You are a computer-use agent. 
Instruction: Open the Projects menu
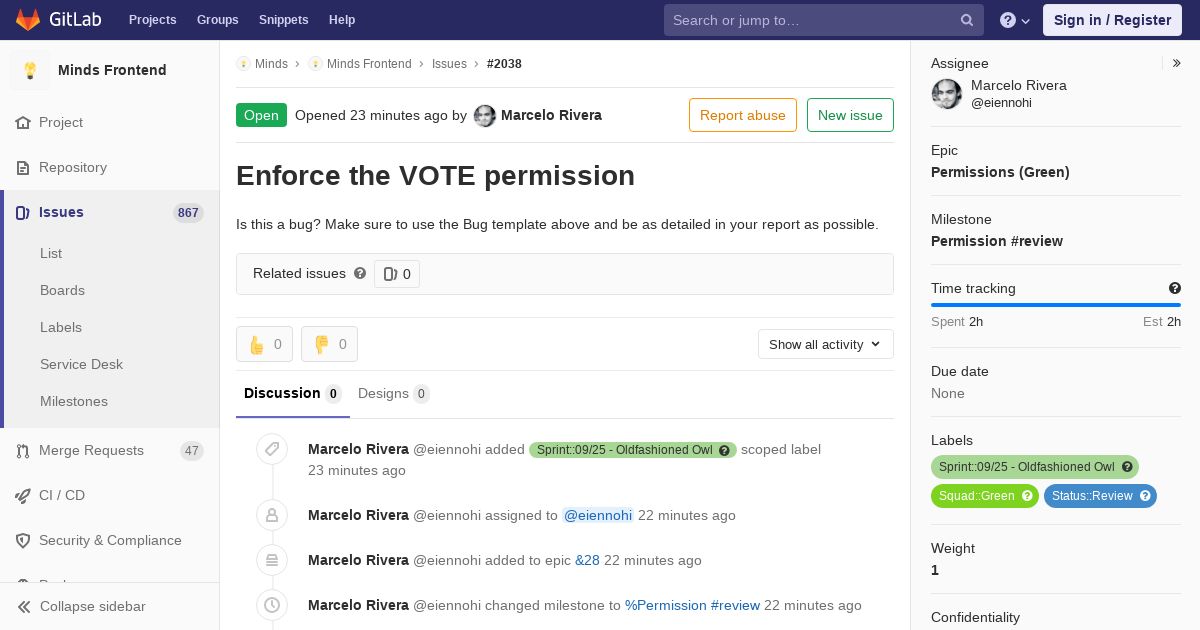point(152,20)
